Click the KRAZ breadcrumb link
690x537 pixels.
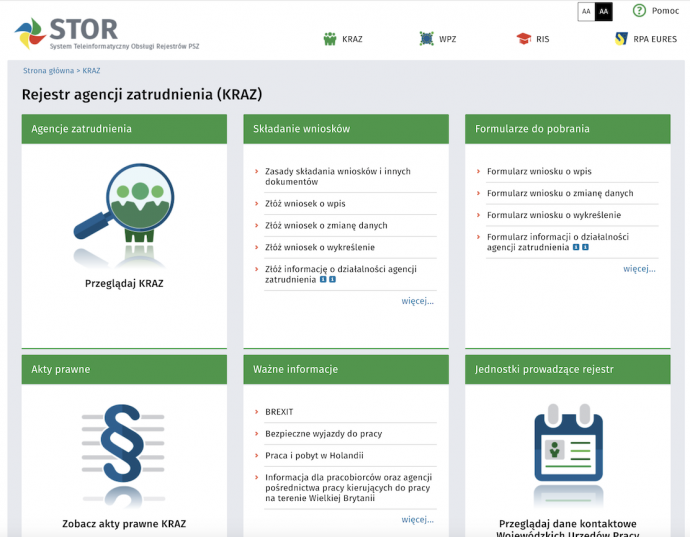(x=91, y=70)
